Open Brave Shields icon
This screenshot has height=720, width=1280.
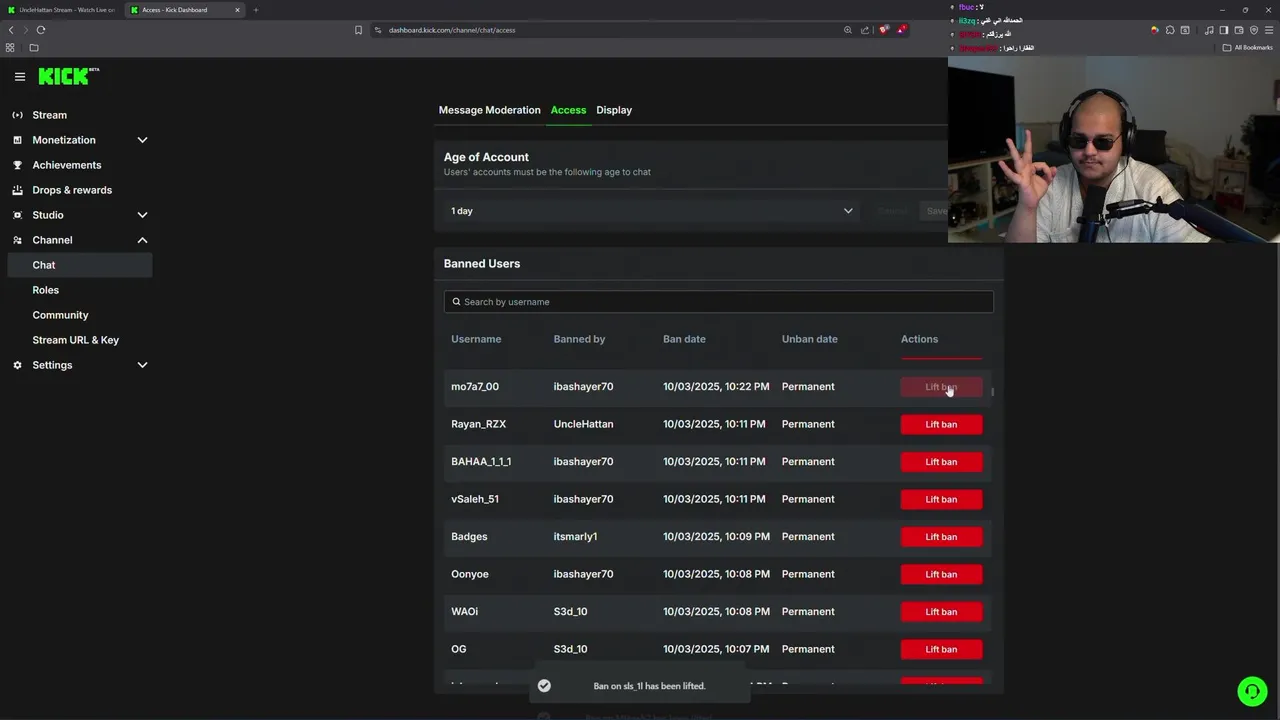tap(884, 30)
